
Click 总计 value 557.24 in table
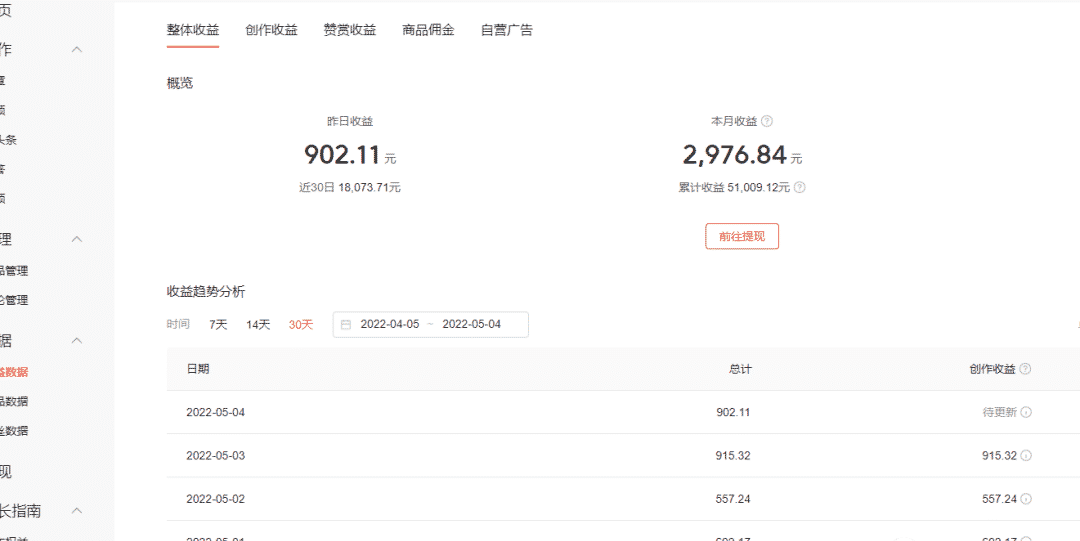pyautogui.click(x=734, y=499)
